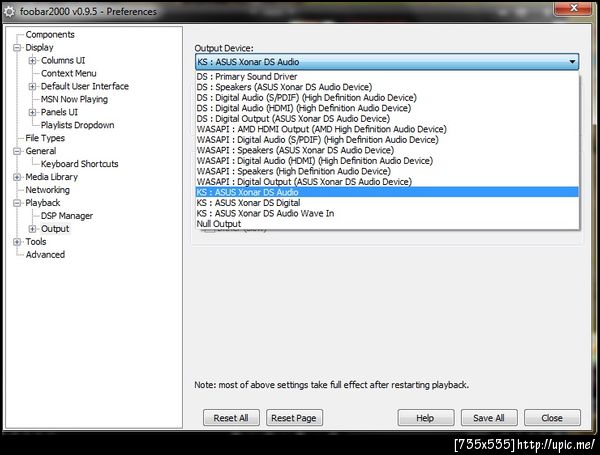600x455 pixels.
Task: Select General in the preferences tree
Action: click(41, 151)
